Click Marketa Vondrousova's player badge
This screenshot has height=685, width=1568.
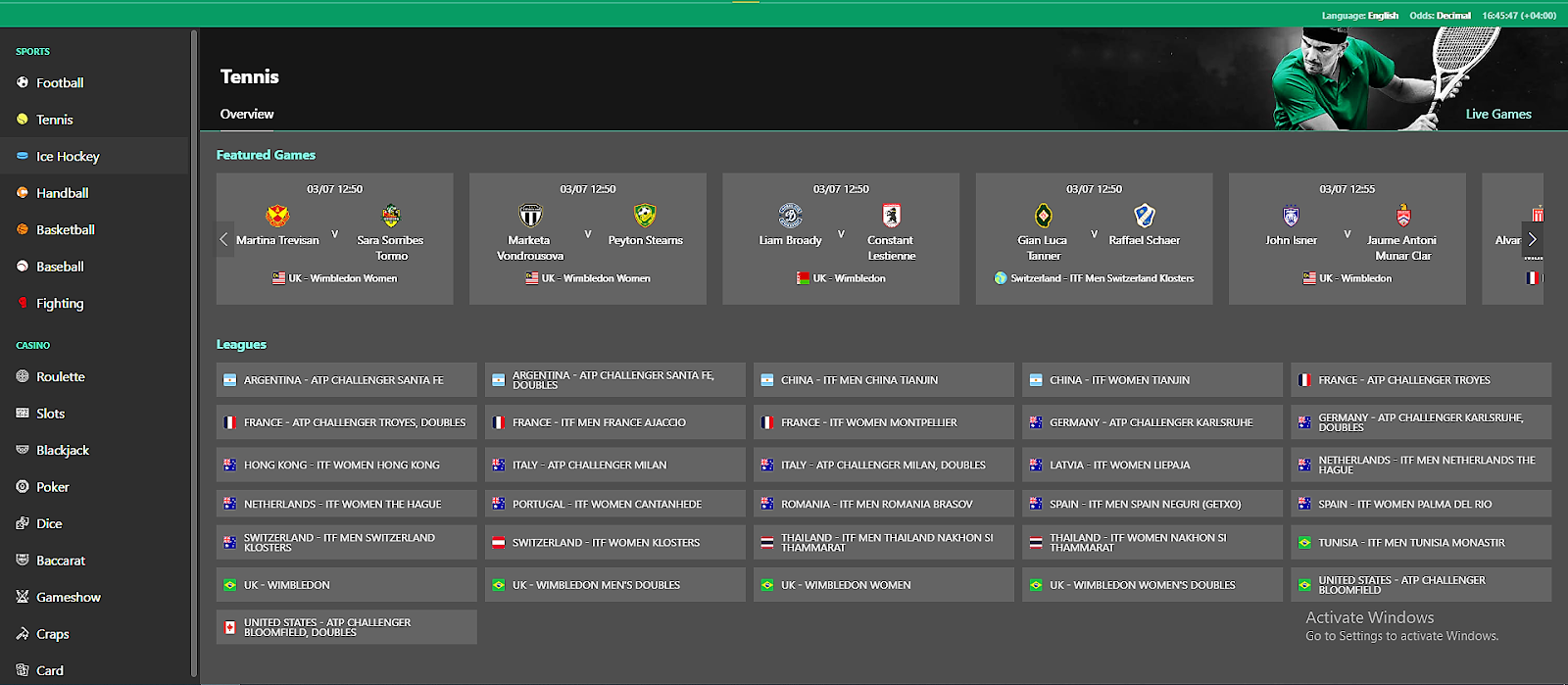pyautogui.click(x=530, y=216)
